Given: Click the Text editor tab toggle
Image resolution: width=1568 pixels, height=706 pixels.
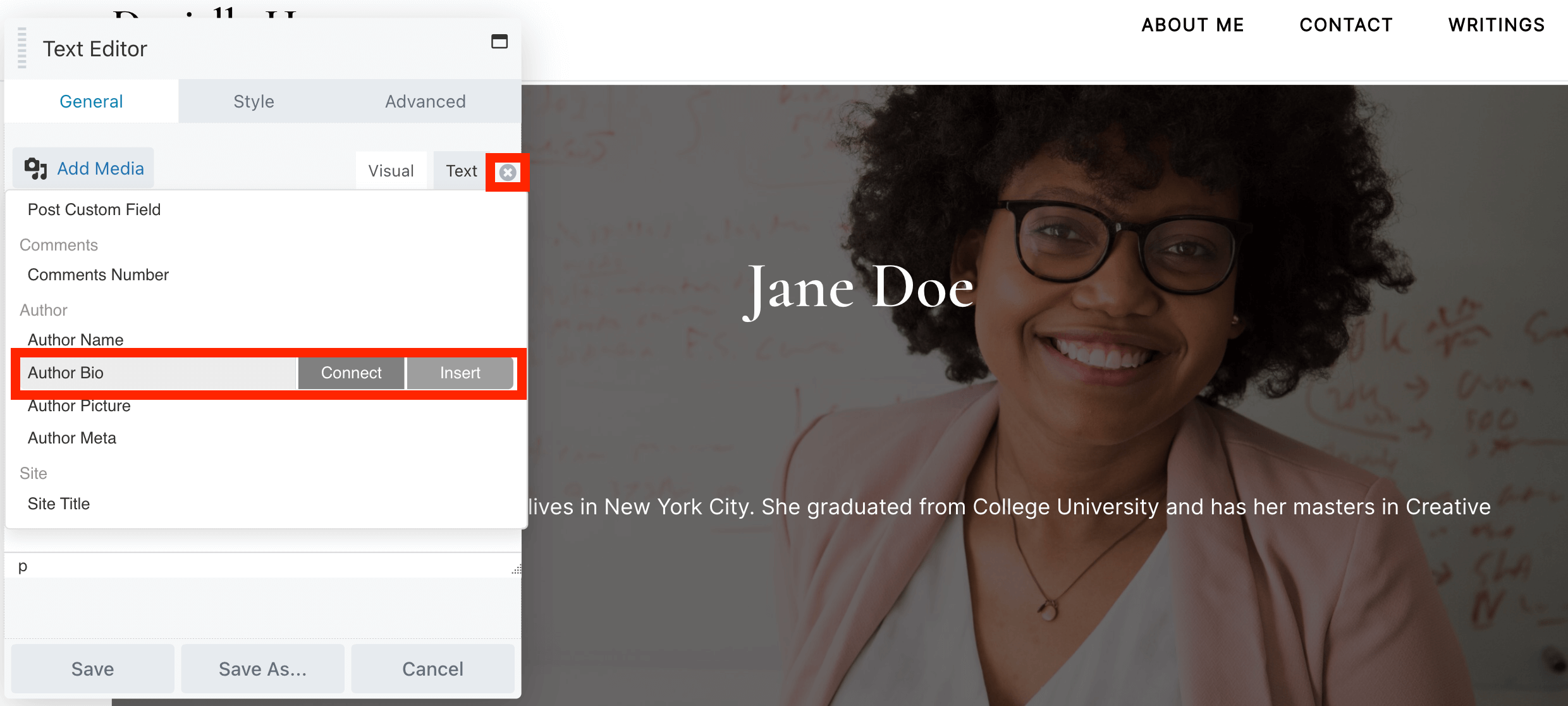Looking at the screenshot, I should 461,170.
